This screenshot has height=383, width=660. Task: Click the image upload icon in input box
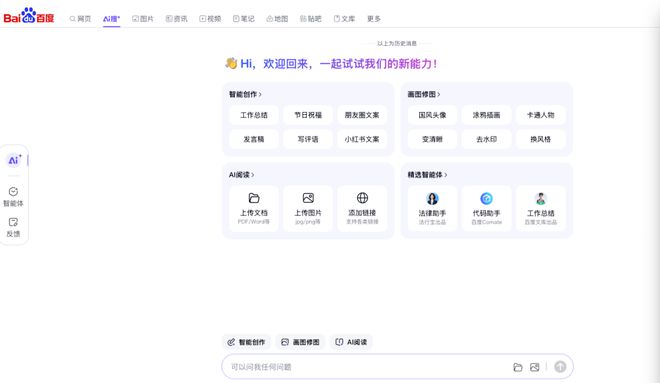[x=535, y=367]
